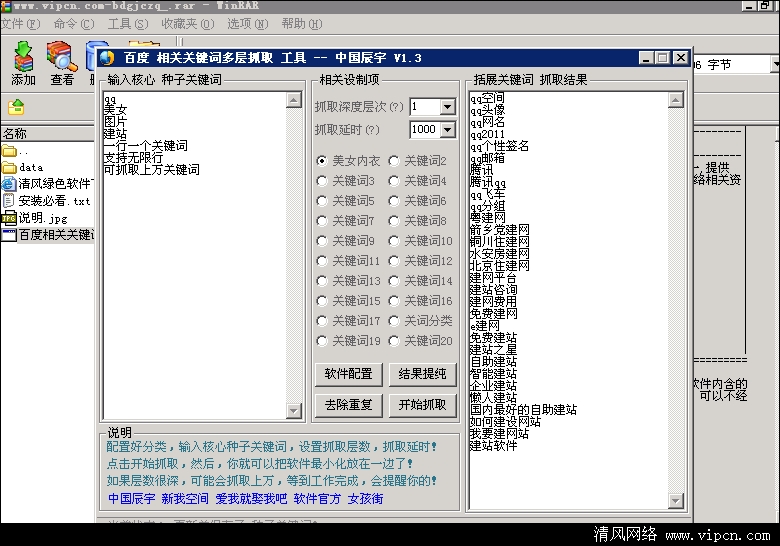Open the 爱我就娶我吧 link

[x=251, y=499]
